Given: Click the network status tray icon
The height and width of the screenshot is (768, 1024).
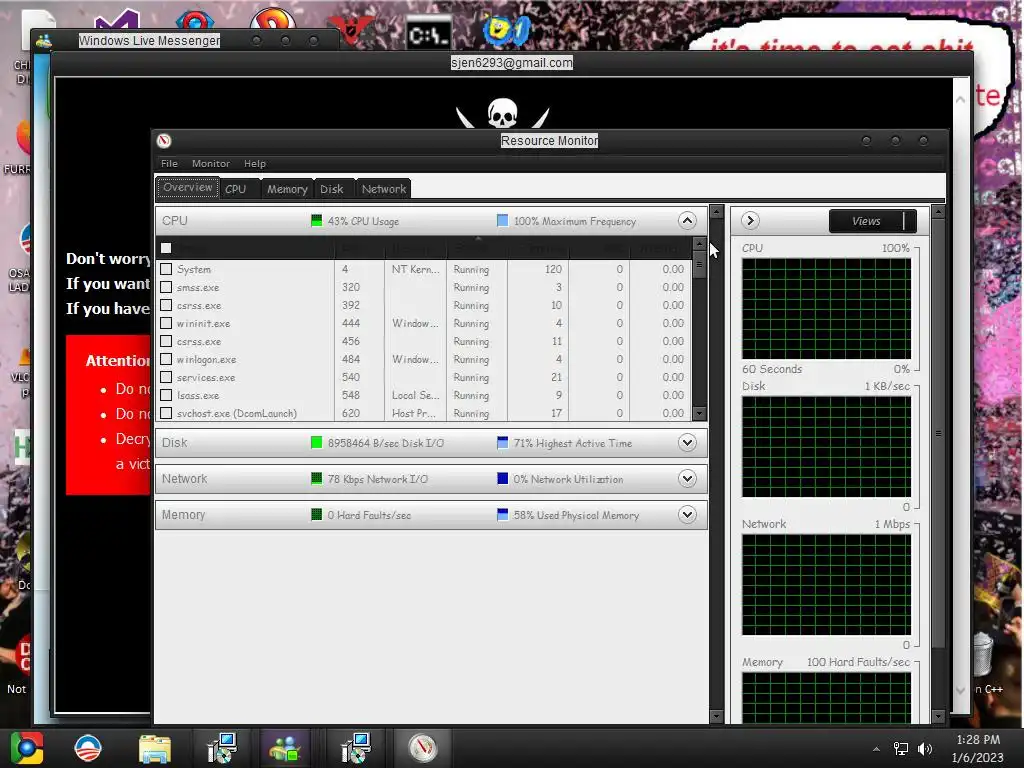Looking at the screenshot, I should coord(901,749).
